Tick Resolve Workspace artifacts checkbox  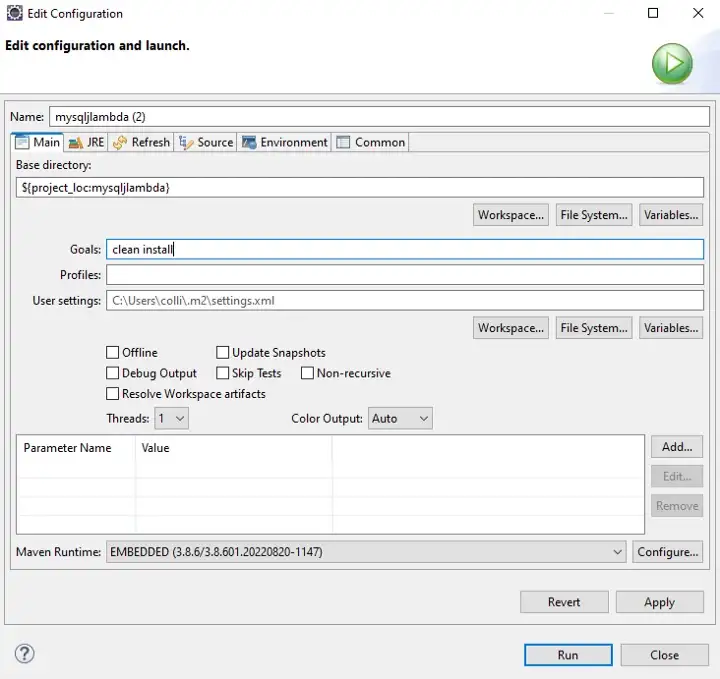point(112,393)
